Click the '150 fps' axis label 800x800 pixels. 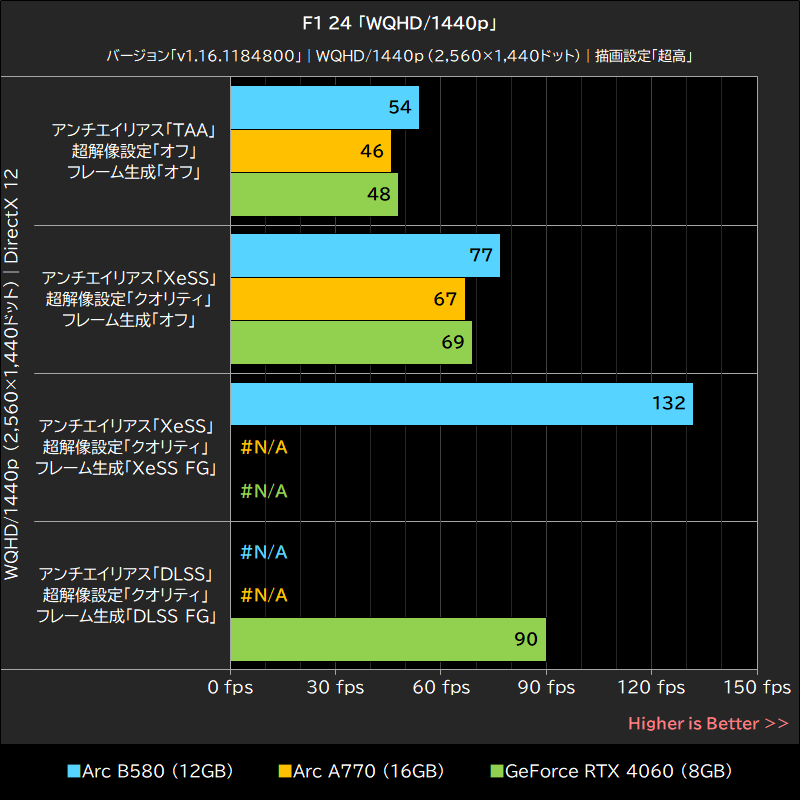click(x=757, y=687)
